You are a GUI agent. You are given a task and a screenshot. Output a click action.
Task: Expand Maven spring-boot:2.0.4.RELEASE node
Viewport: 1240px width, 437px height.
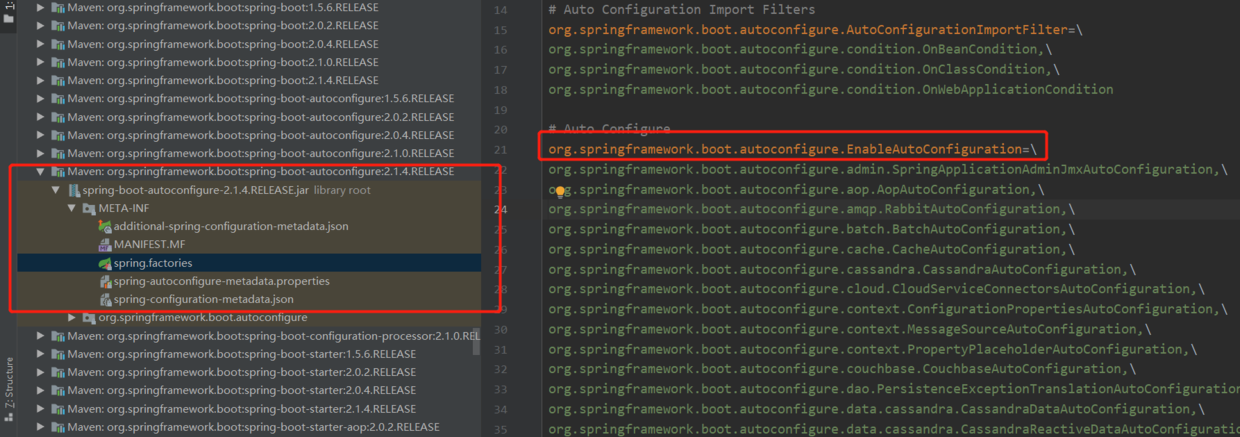[x=41, y=44]
